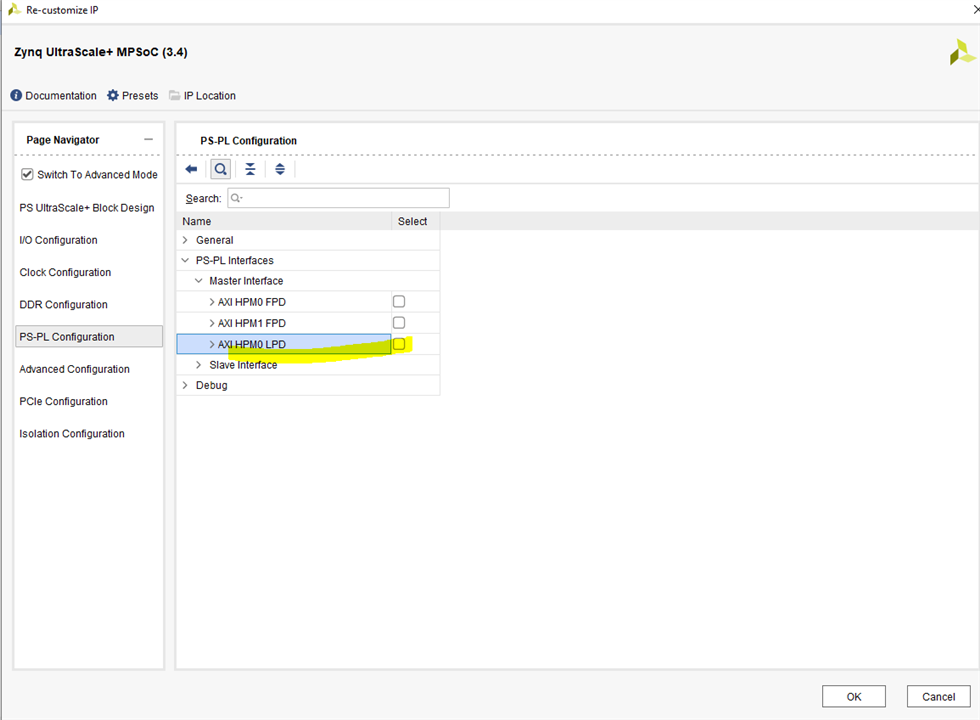The image size is (980, 720).
Task: Enable the AXI HPM1 FPD checkbox
Action: [399, 323]
